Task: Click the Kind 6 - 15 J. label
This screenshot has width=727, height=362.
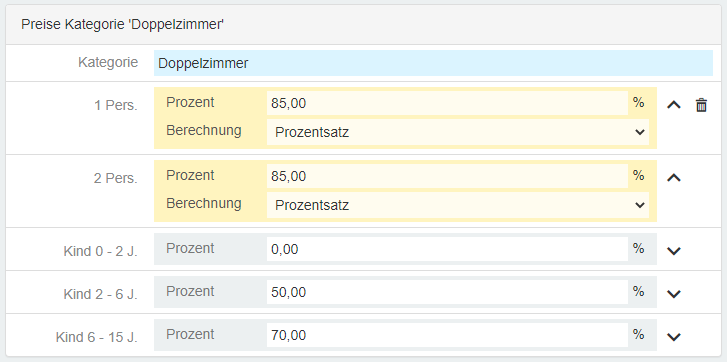Action: pyautogui.click(x=97, y=337)
